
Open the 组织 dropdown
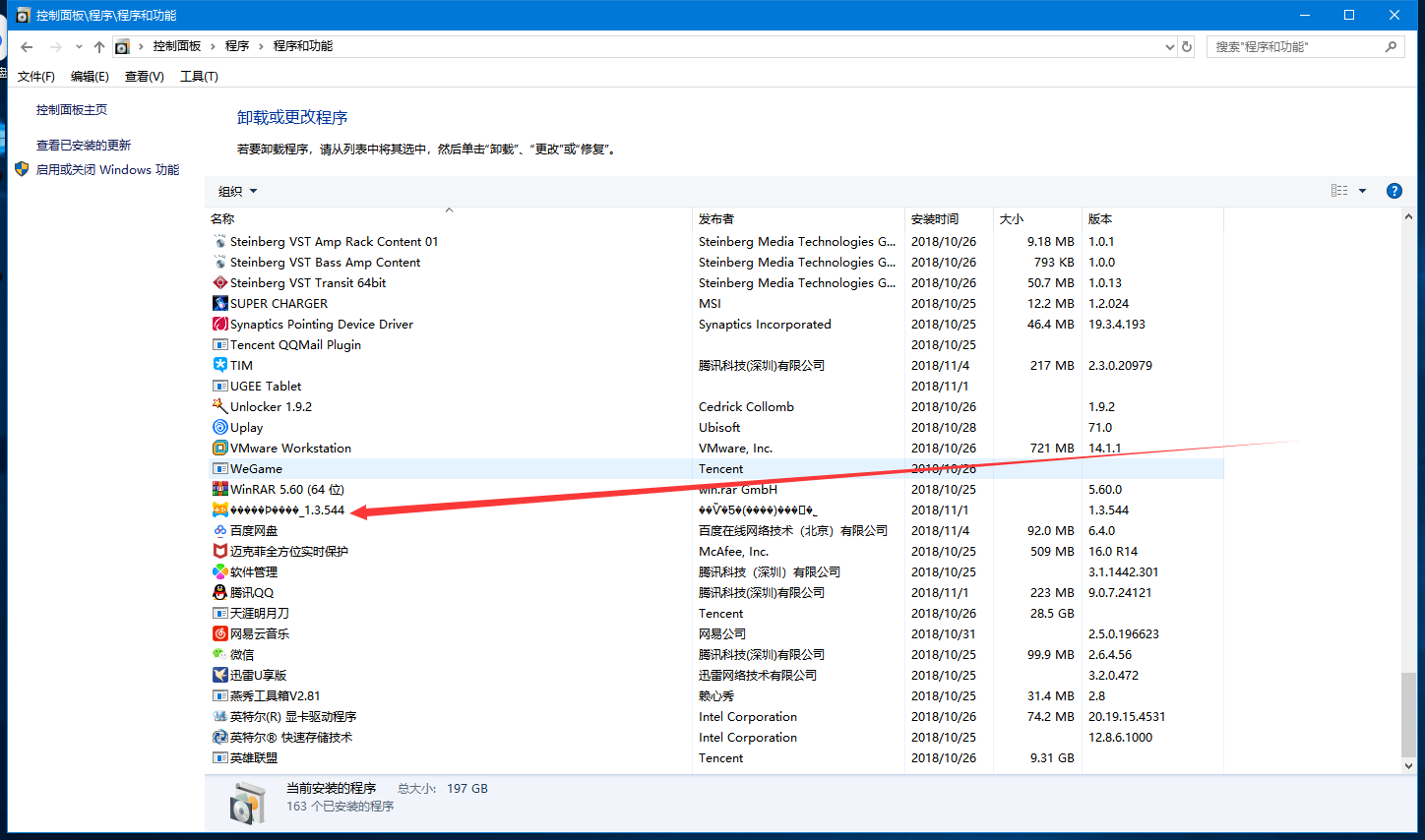point(237,191)
